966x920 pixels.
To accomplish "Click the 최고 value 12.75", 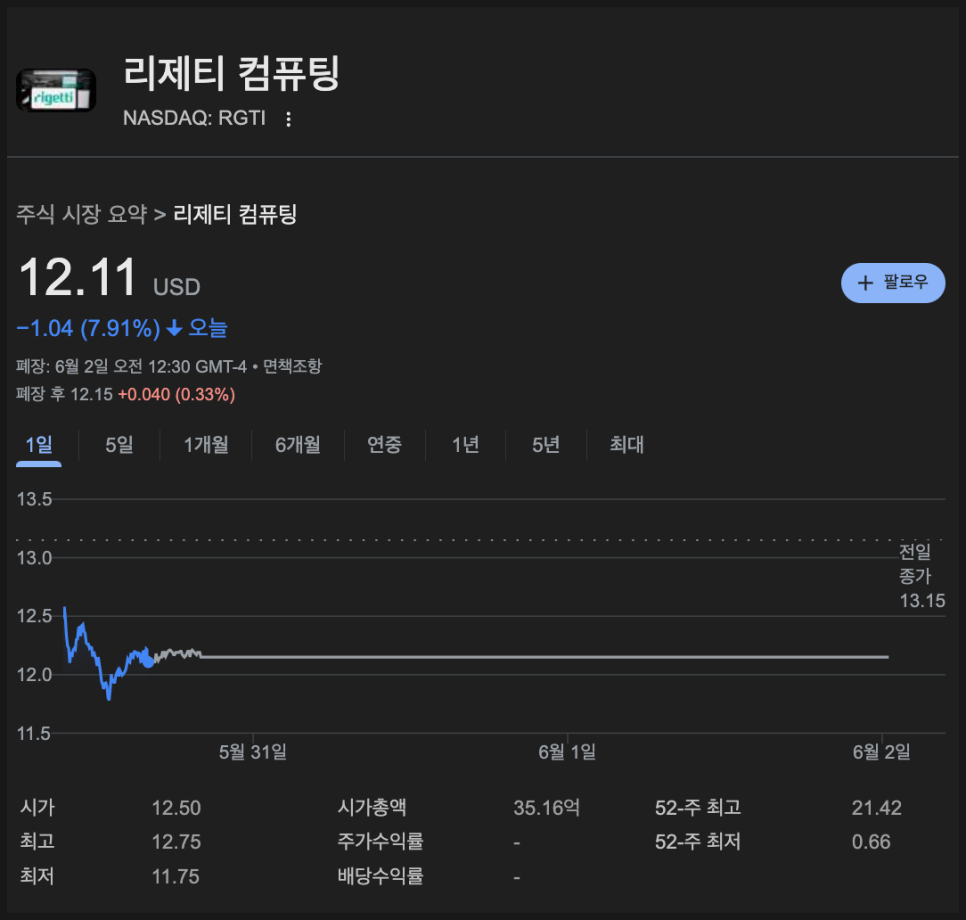I will point(176,842).
